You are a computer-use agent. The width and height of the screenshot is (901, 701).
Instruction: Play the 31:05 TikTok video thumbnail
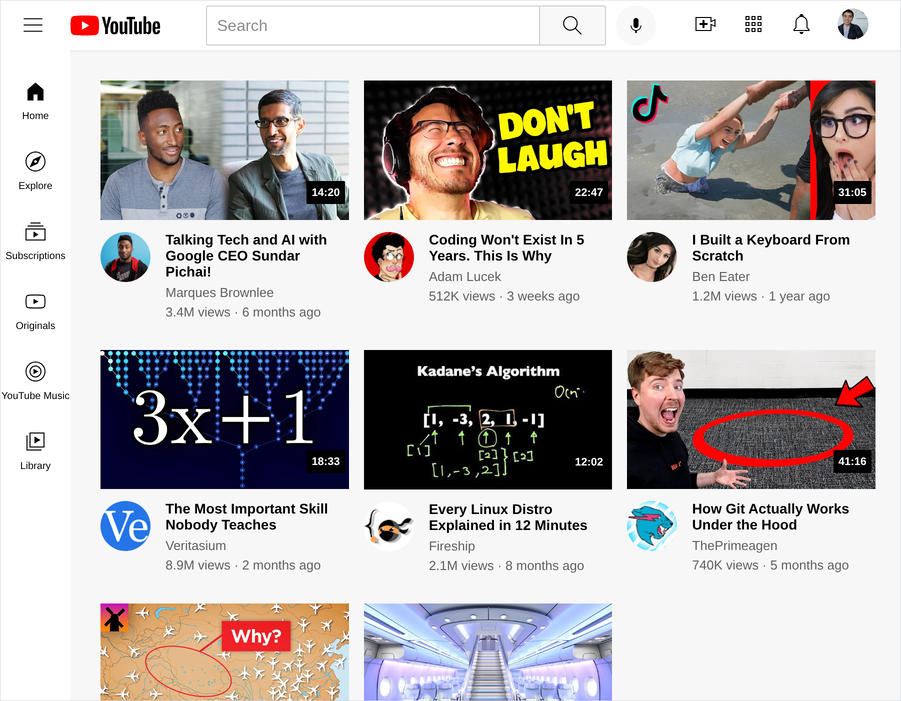point(751,150)
